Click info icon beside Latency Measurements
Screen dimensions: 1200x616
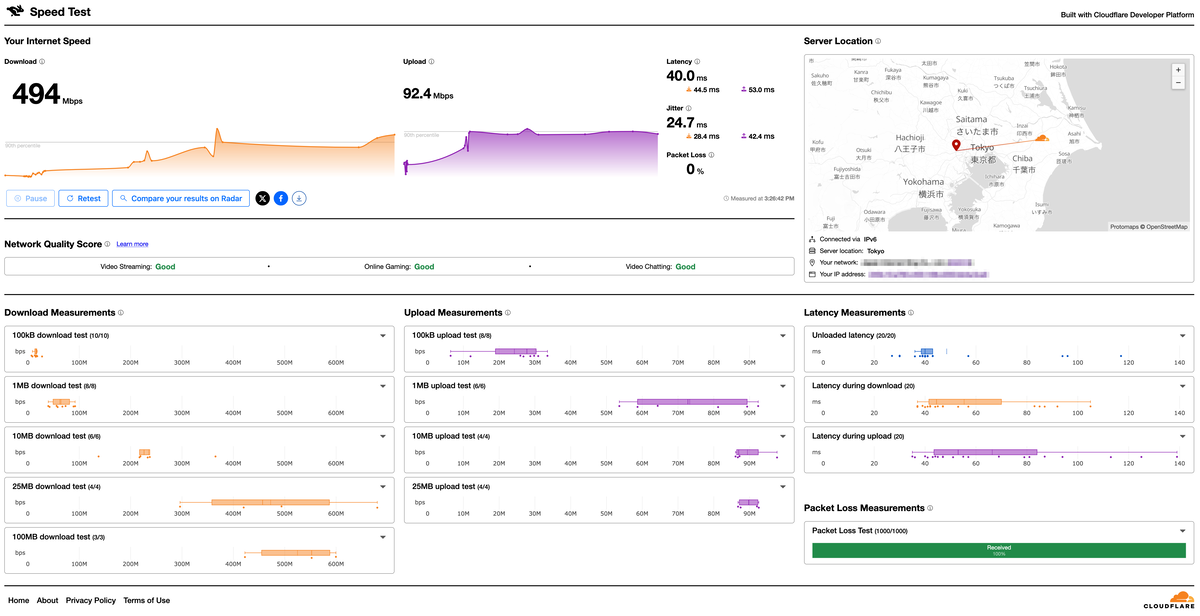tap(910, 313)
